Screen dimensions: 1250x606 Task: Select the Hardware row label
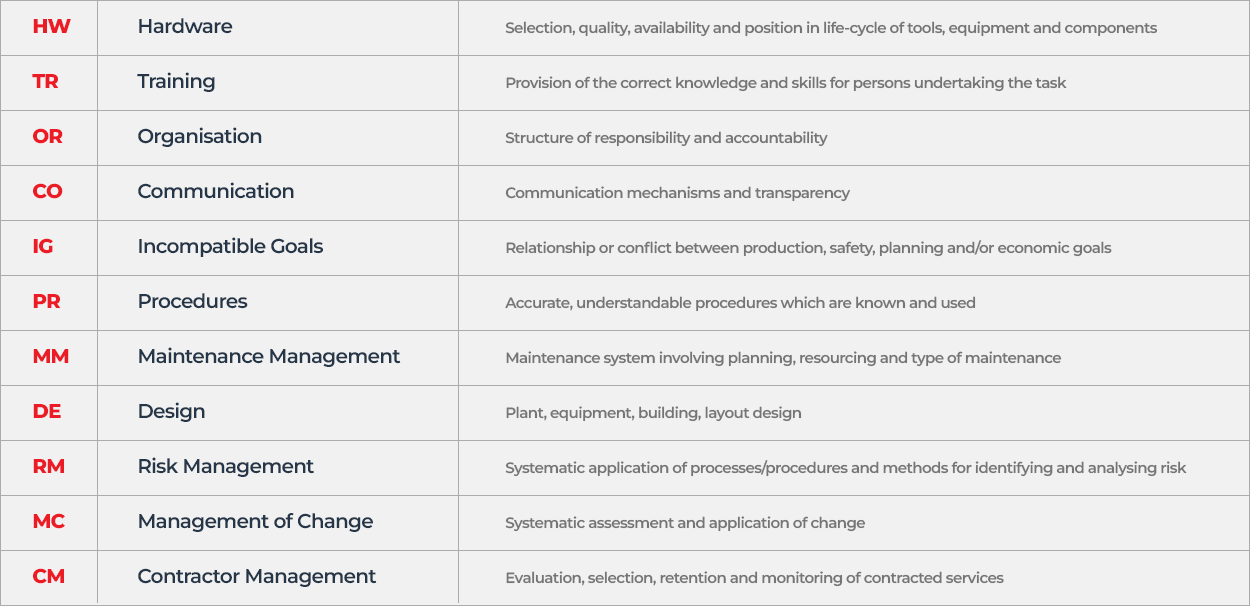coord(185,27)
